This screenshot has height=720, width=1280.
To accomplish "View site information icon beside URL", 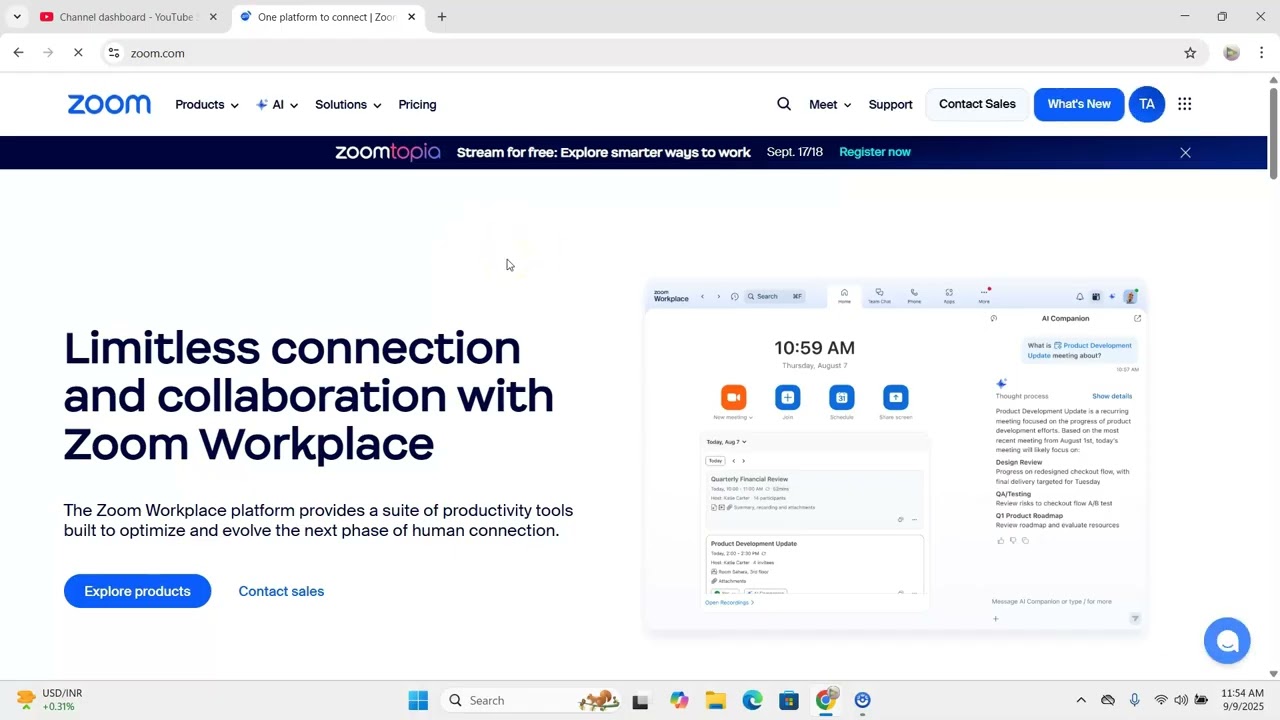I will pos(114,53).
